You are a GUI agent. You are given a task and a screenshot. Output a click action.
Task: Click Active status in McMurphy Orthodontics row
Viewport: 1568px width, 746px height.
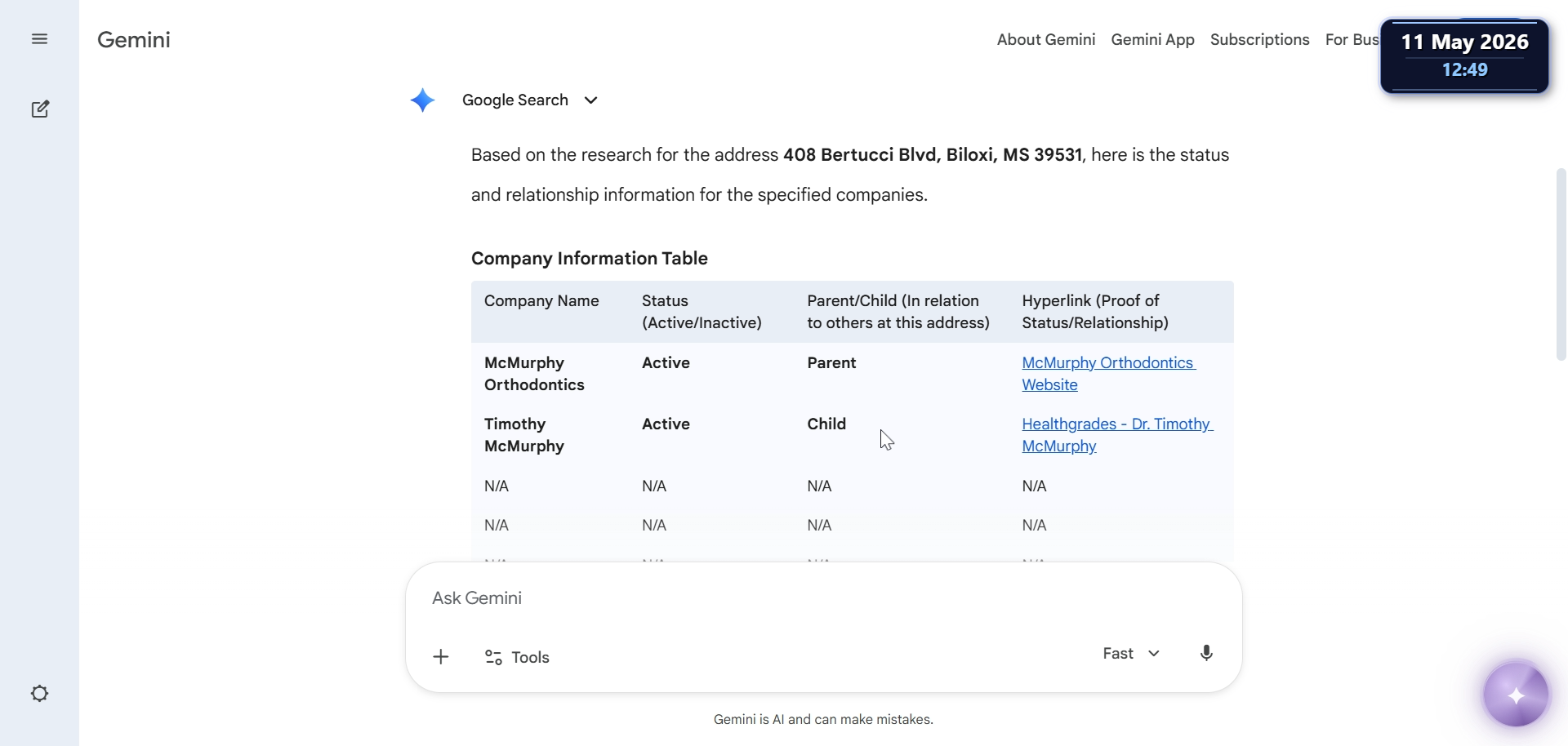click(666, 363)
